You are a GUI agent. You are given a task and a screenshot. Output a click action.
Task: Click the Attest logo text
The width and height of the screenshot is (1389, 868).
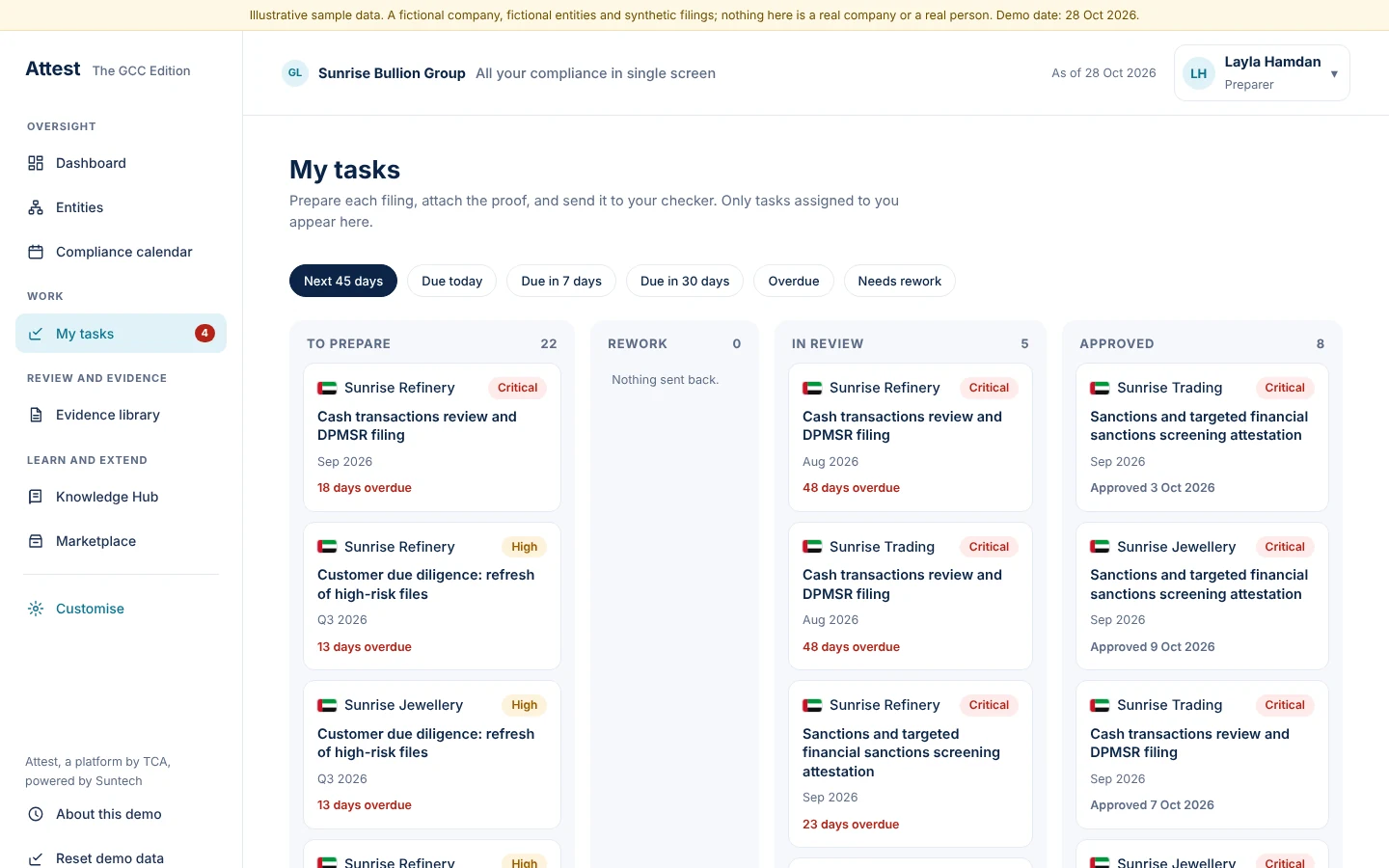pos(53,68)
